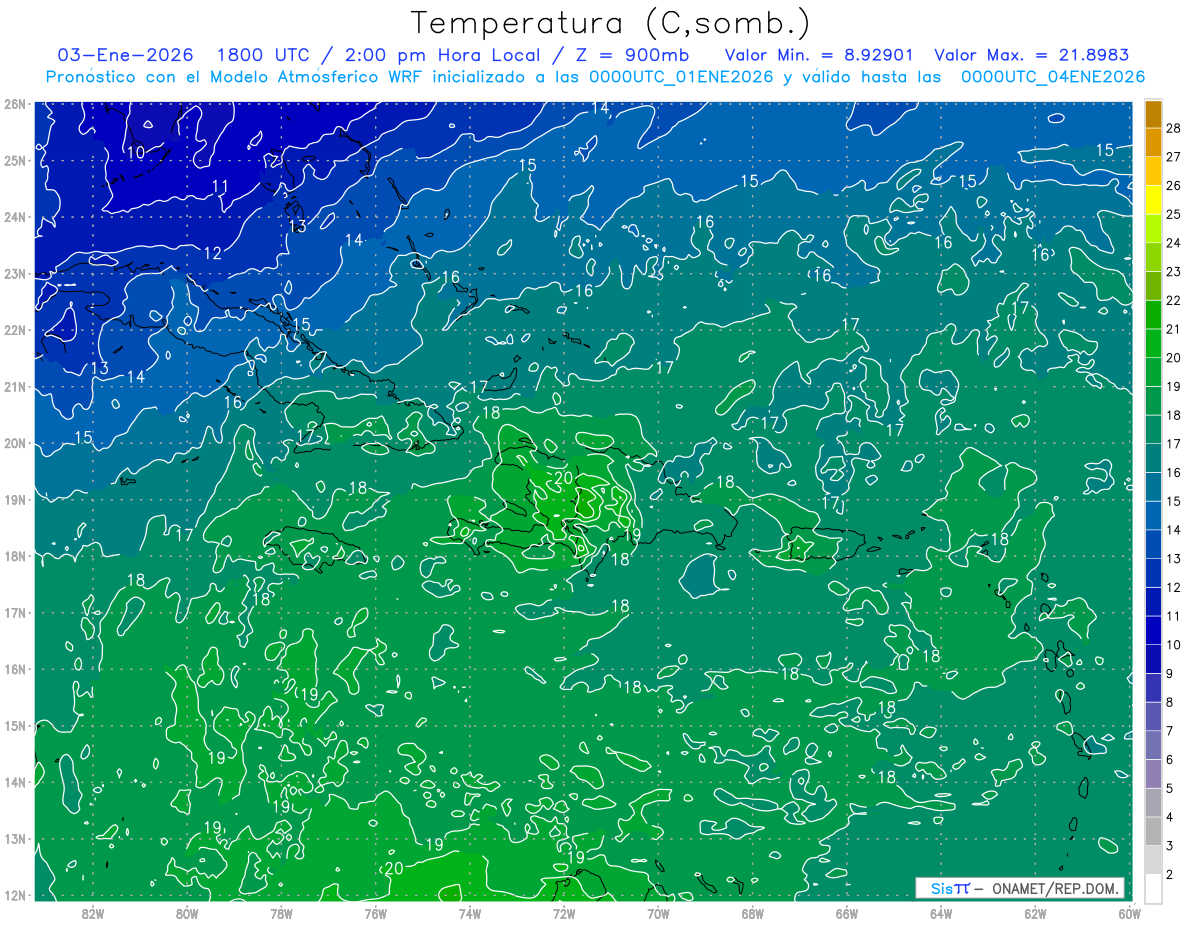Viewport: 1200px width, 927px height.
Task: Click the '26N' latitude axis label
Action: pyautogui.click(x=14, y=104)
